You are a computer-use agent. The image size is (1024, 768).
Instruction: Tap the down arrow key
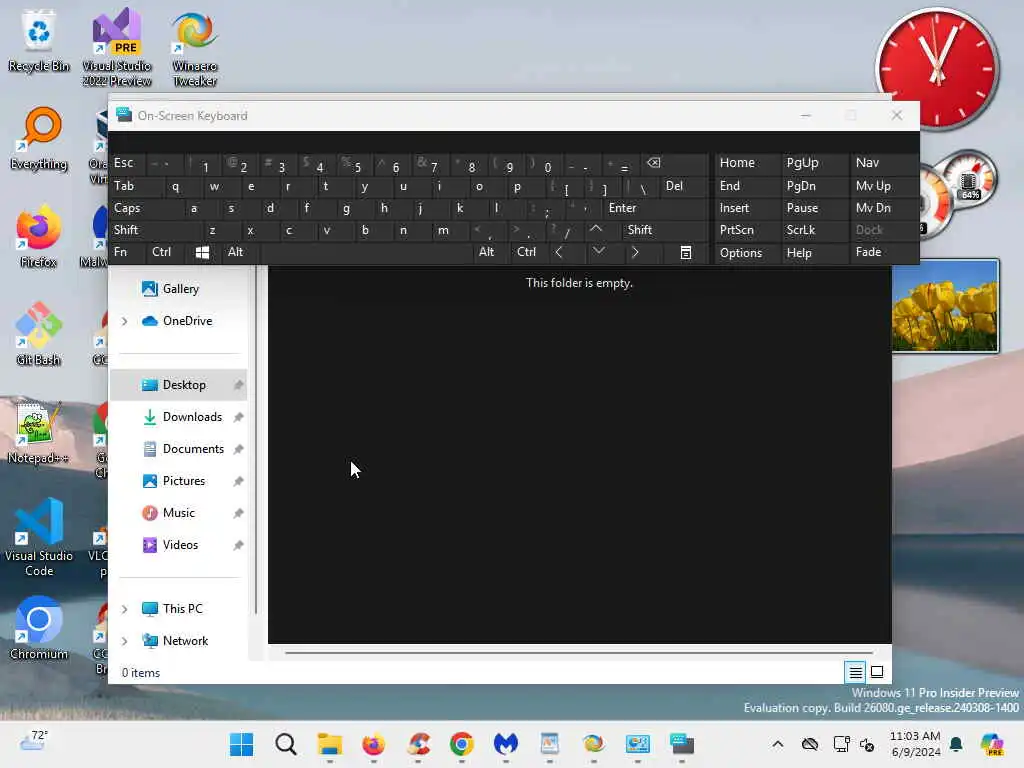click(599, 253)
